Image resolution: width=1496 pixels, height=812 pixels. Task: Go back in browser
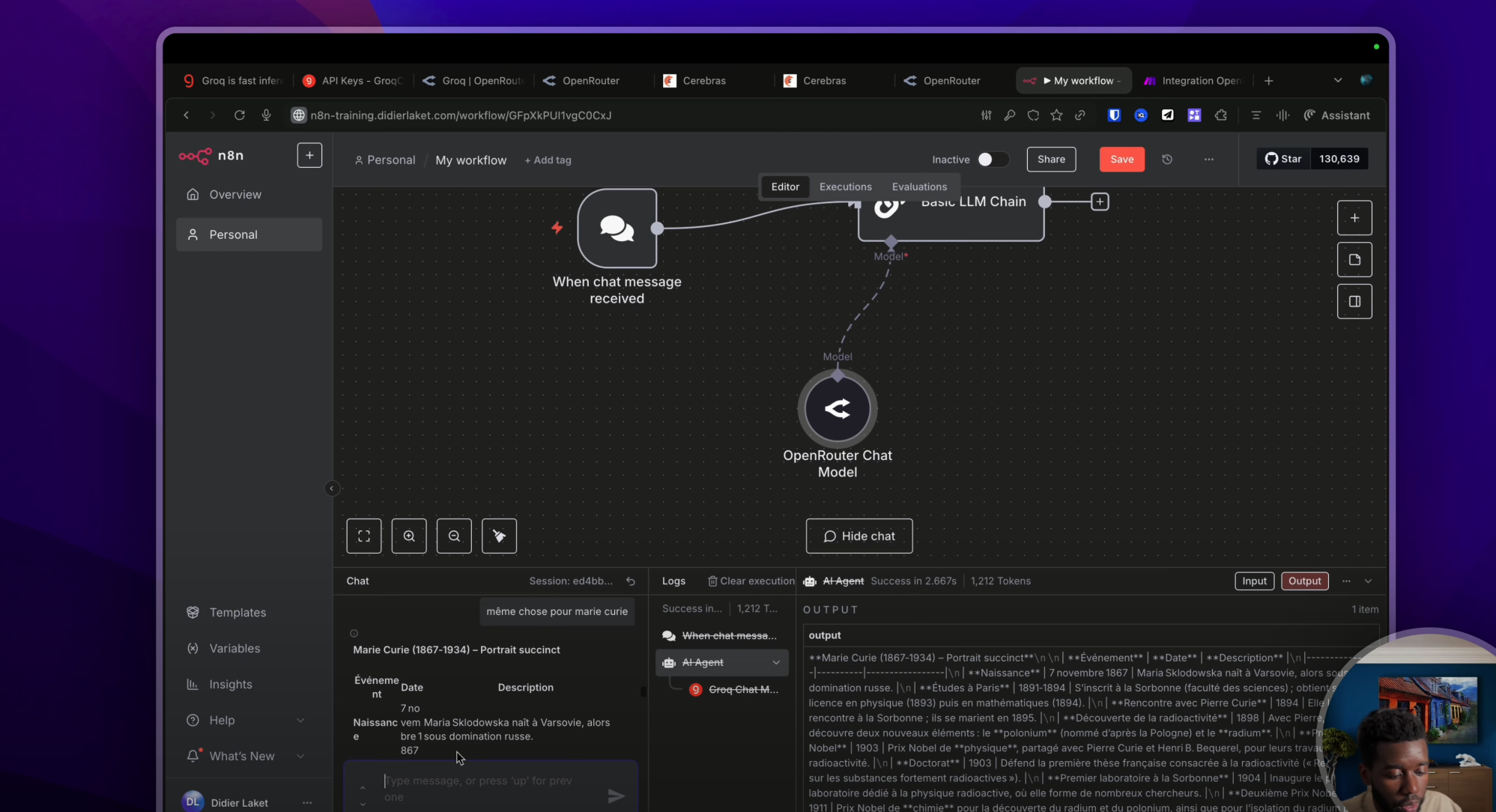pos(186,115)
